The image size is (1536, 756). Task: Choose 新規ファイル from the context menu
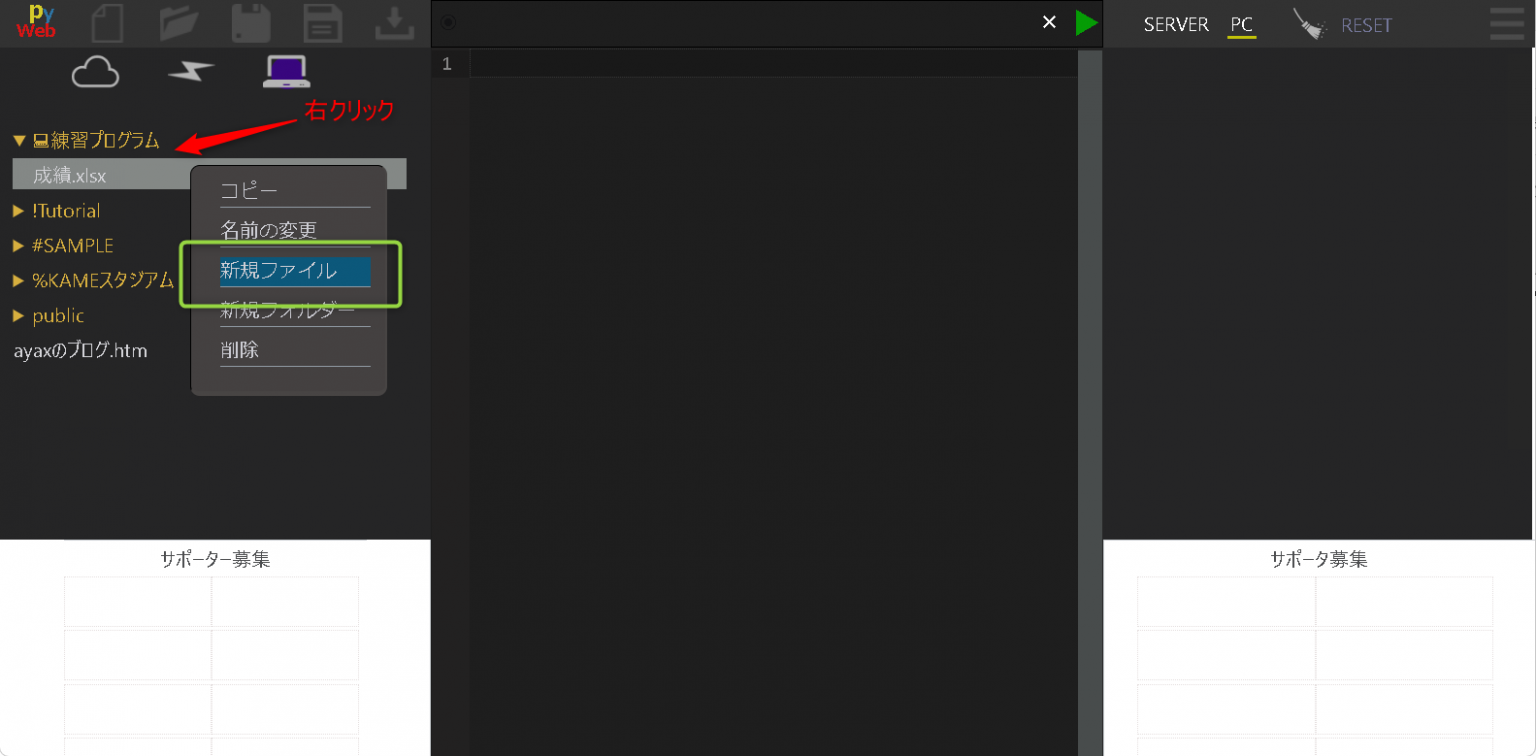click(295, 271)
